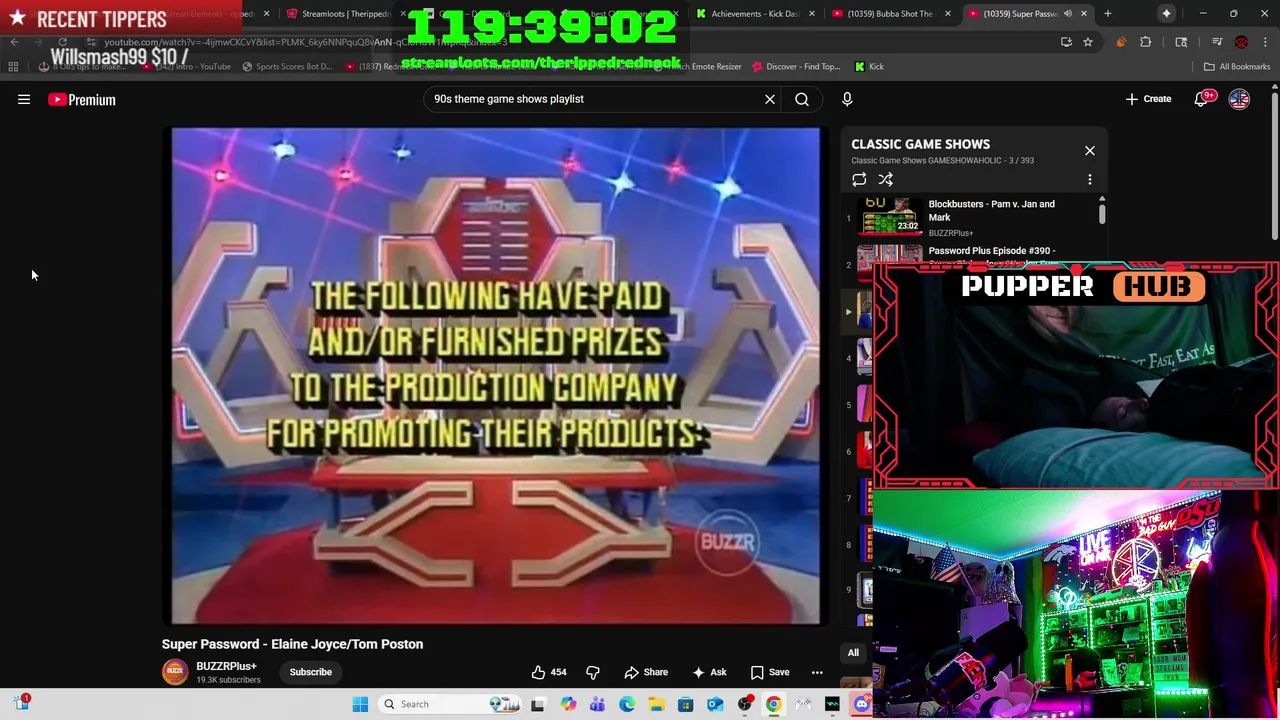The width and height of the screenshot is (1280, 720).
Task: Open the Chrome apps grid shortcut
Action: [x=13, y=66]
